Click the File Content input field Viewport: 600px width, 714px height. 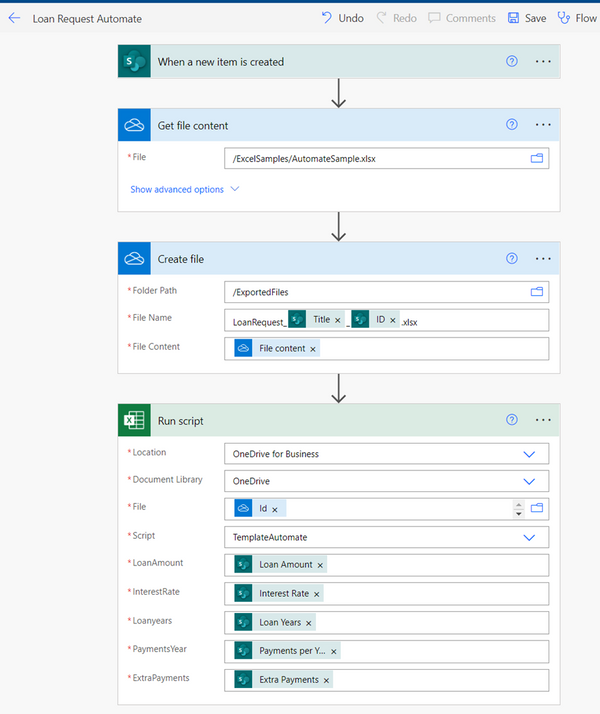(386, 349)
